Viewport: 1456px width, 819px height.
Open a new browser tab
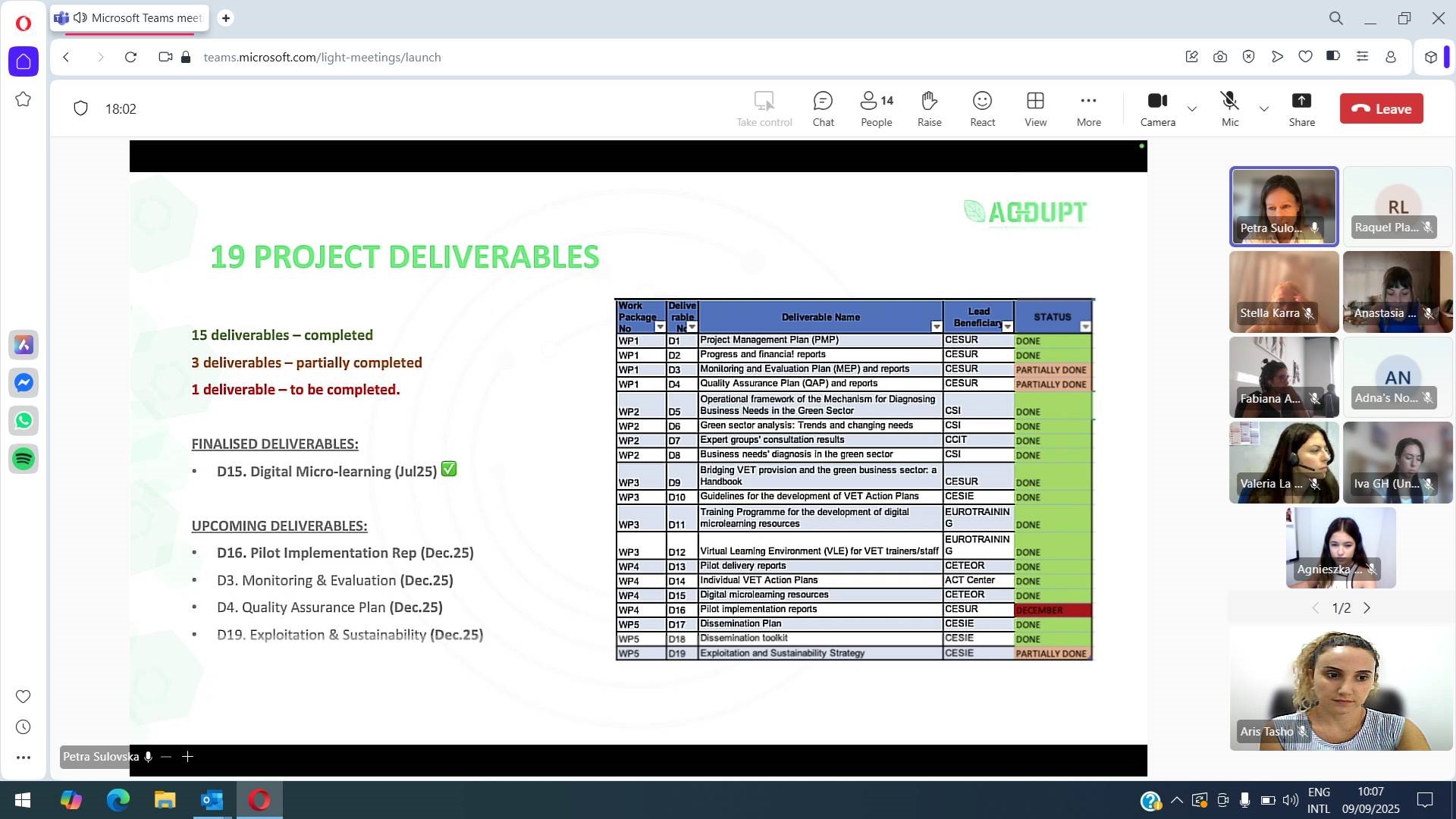(x=225, y=17)
